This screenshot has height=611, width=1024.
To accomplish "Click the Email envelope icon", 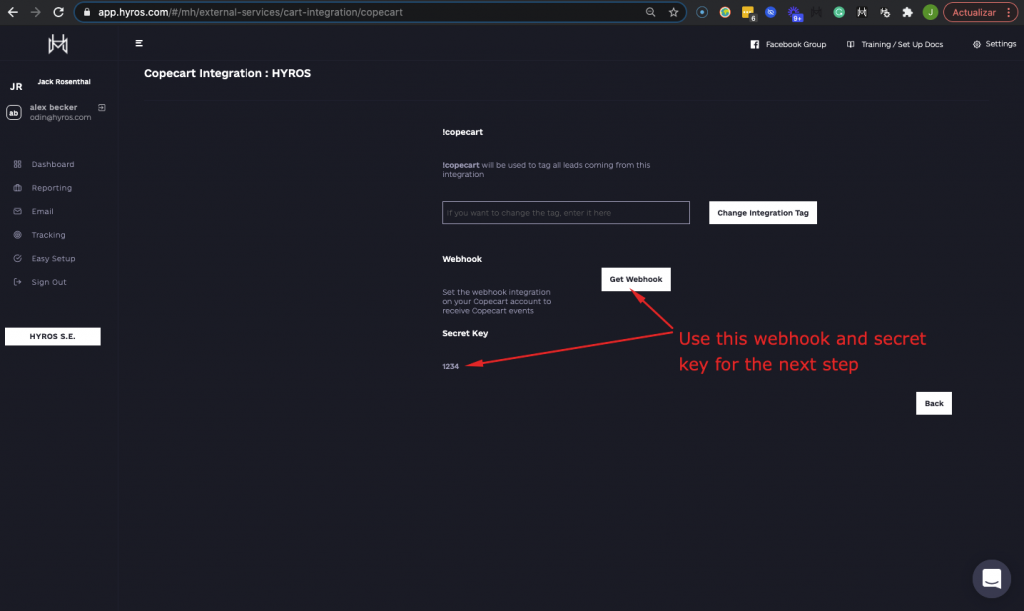I will click(x=18, y=212).
